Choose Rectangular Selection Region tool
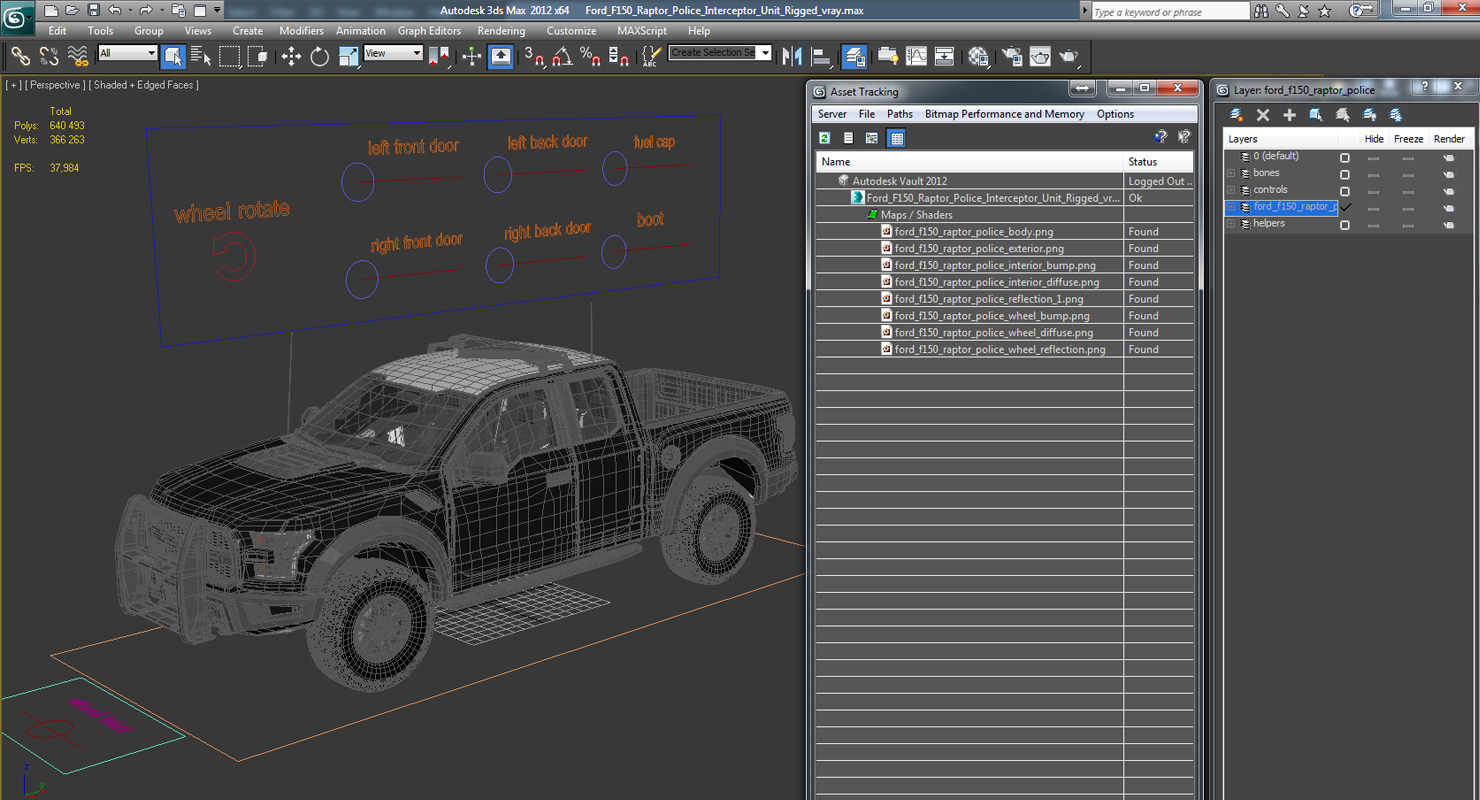1480x800 pixels. 229,56
